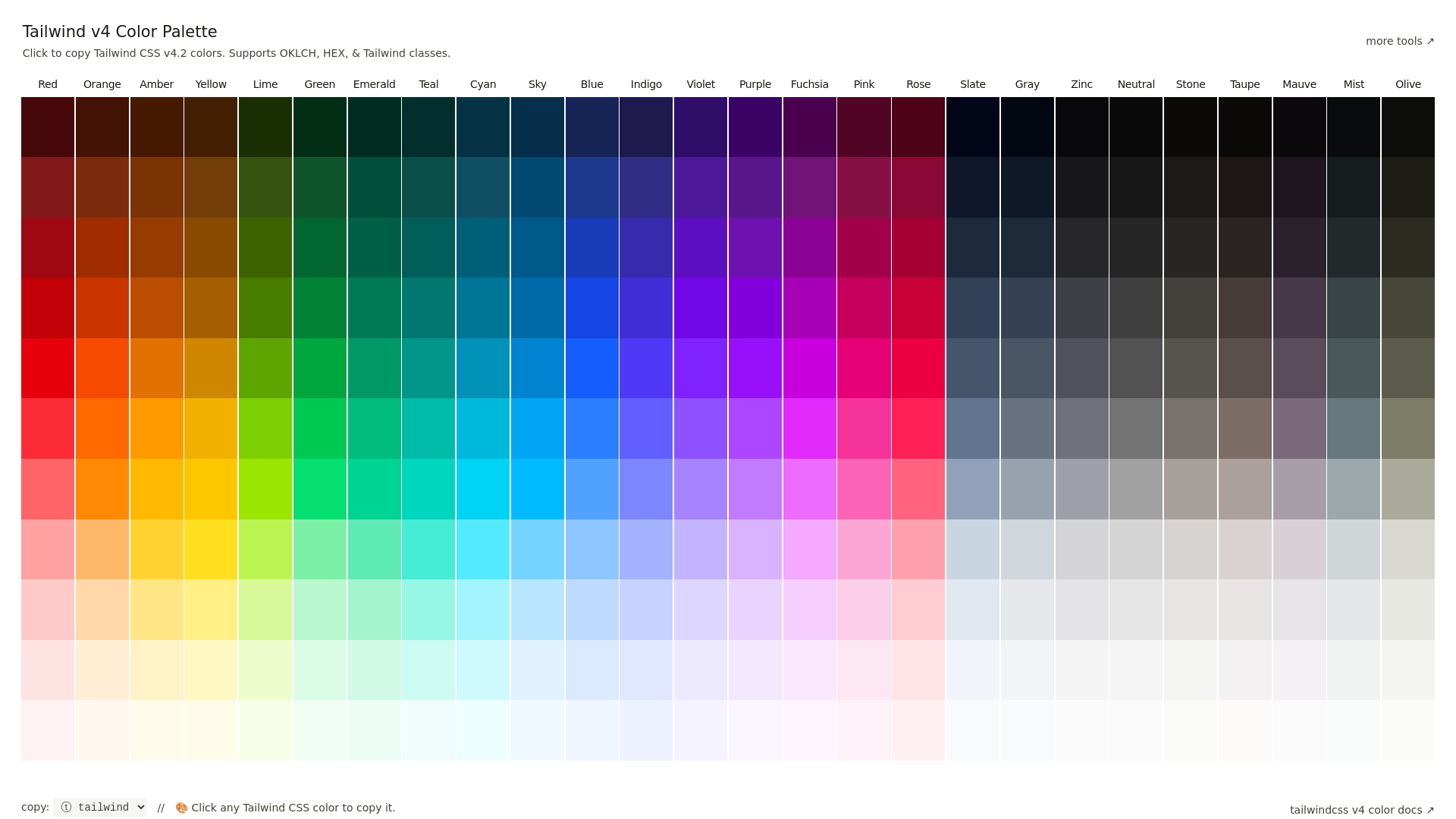This screenshot has width=1456, height=819.
Task: Click the palette emoji beside the copy hint
Action: 181,808
